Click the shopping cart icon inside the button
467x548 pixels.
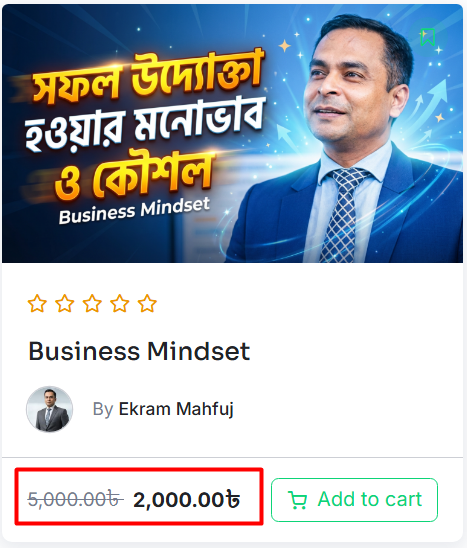click(297, 500)
